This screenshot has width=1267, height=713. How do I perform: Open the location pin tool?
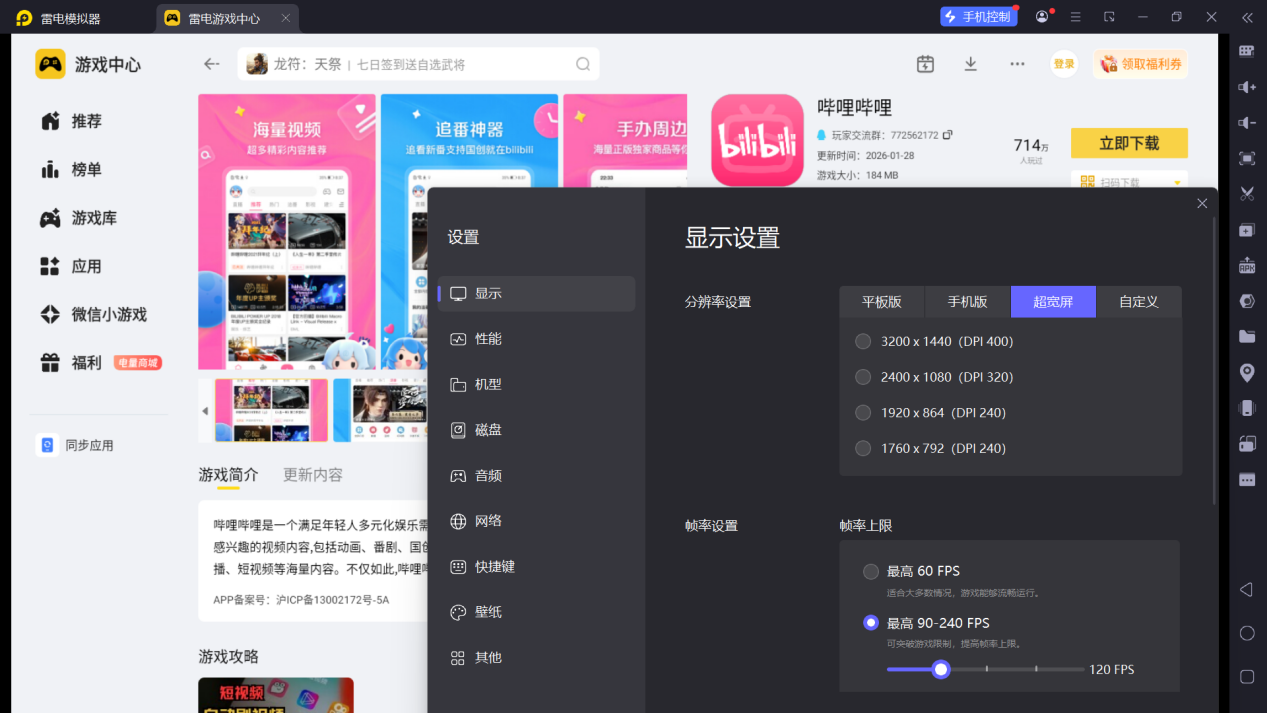tap(1247, 372)
